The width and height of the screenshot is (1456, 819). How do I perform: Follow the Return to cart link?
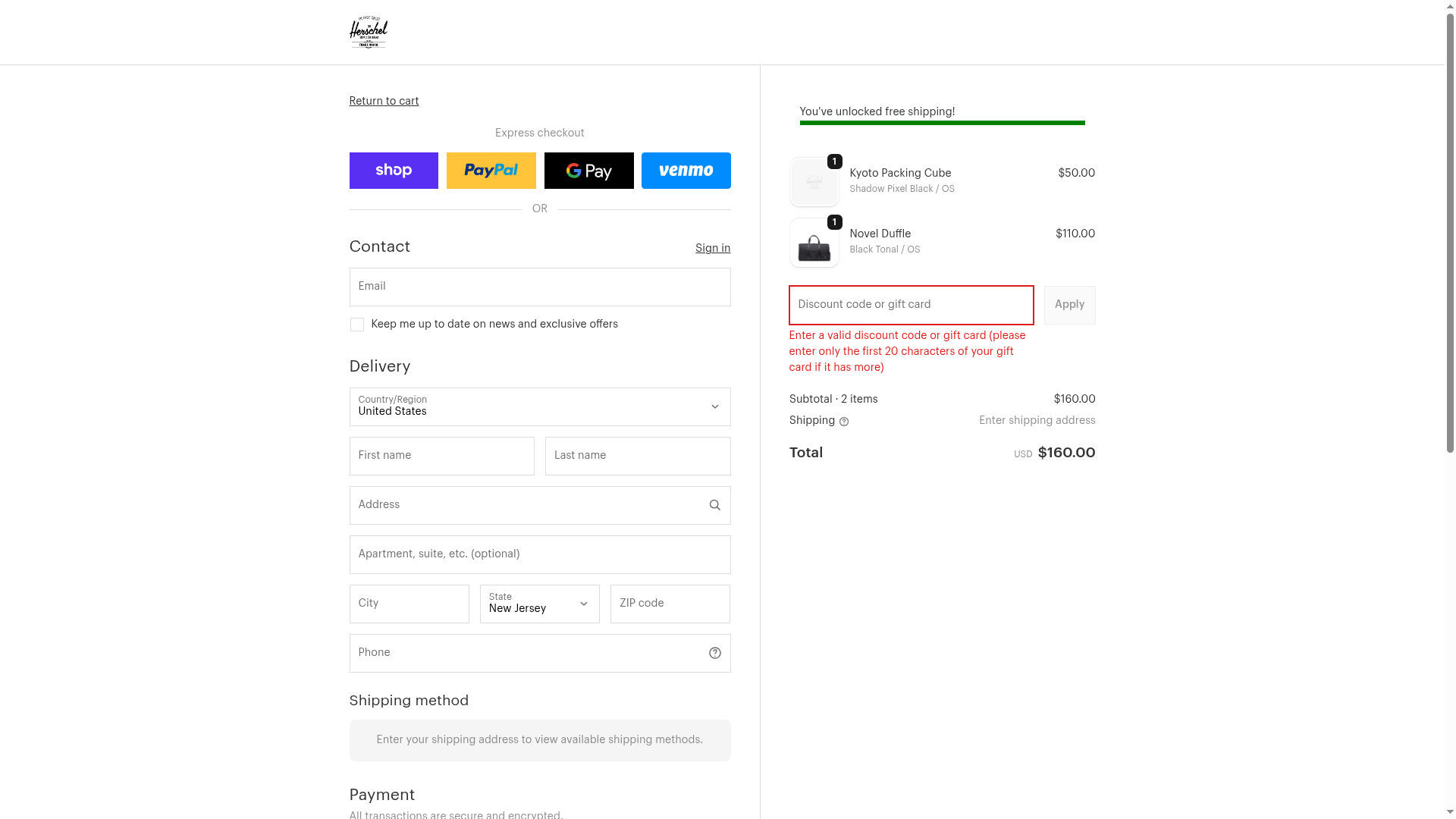tap(384, 101)
